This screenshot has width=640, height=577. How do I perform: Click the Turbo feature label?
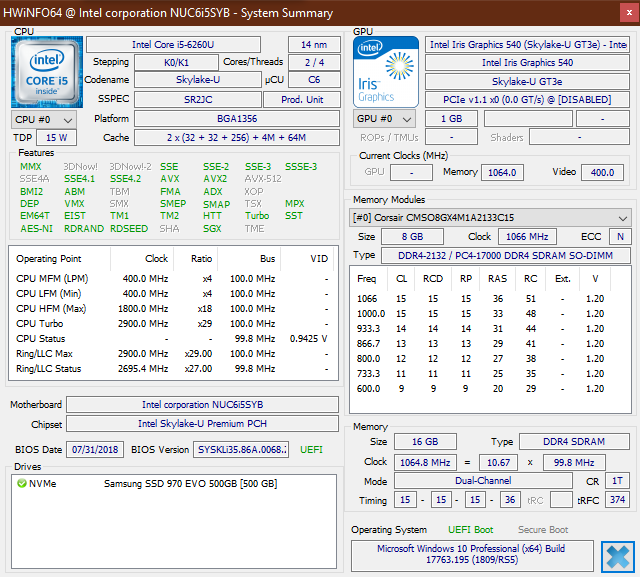pos(257,215)
